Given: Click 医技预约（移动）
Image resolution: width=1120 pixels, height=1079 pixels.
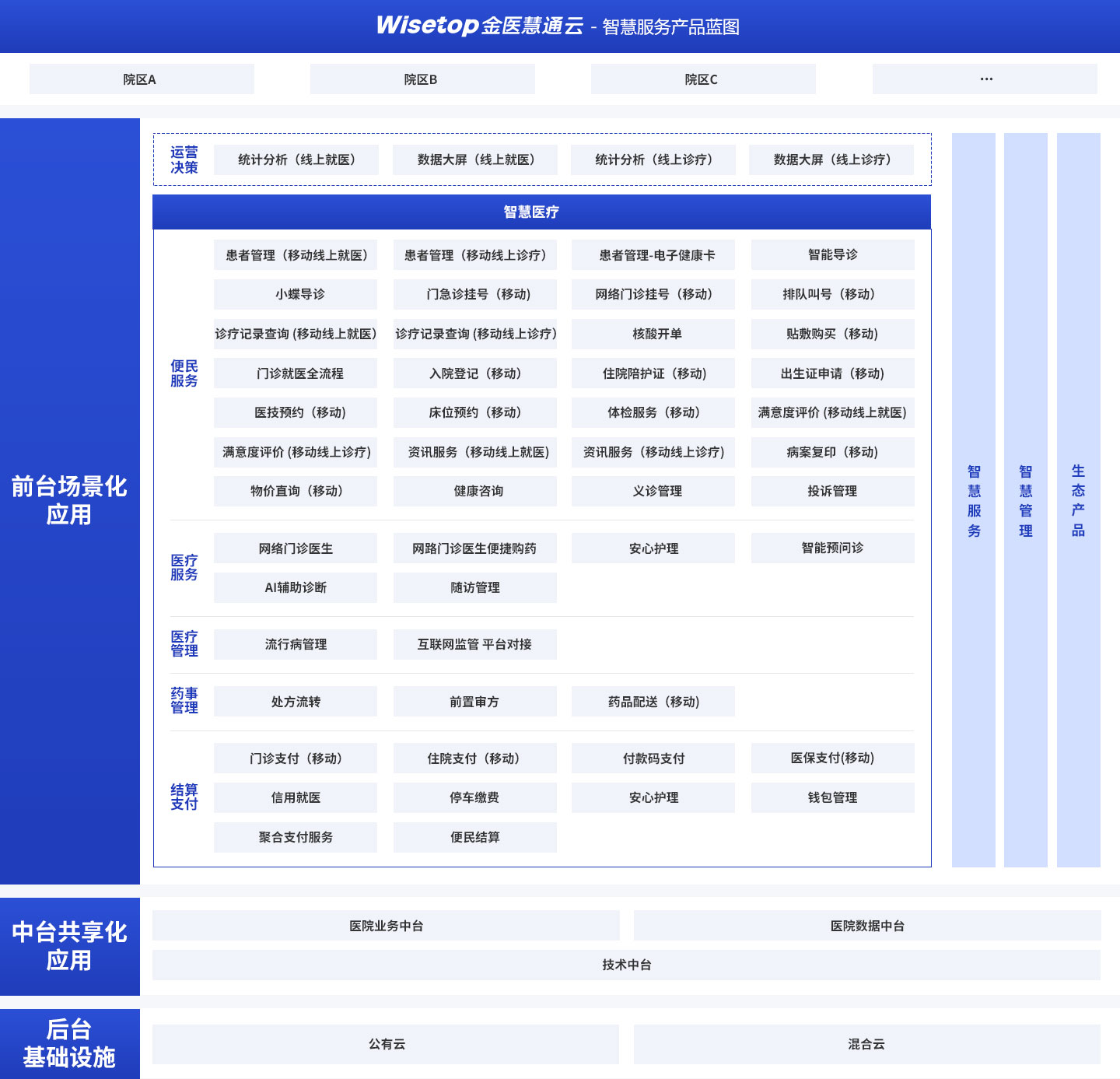Looking at the screenshot, I should [296, 412].
